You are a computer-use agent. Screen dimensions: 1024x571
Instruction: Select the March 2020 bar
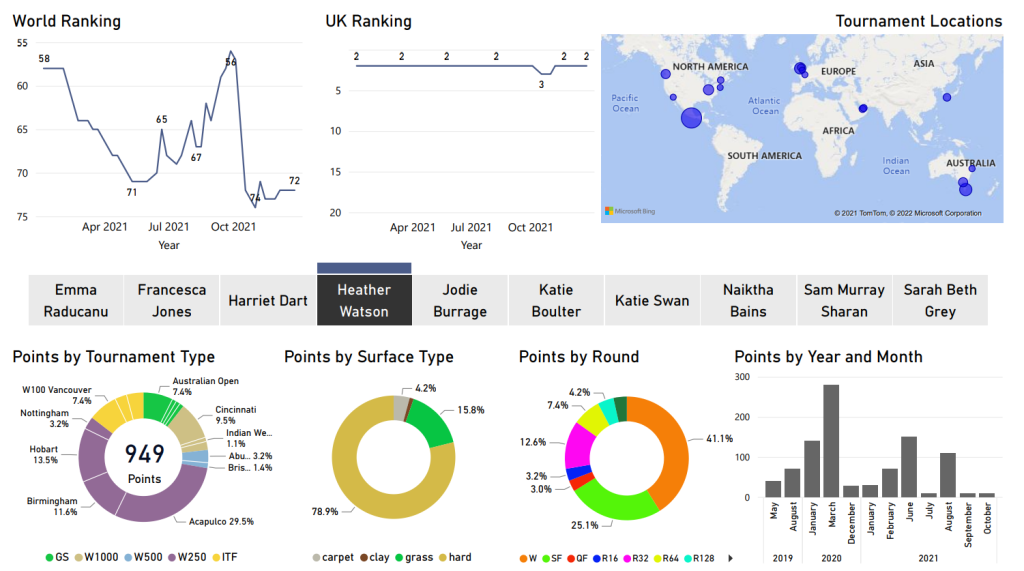coord(831,440)
